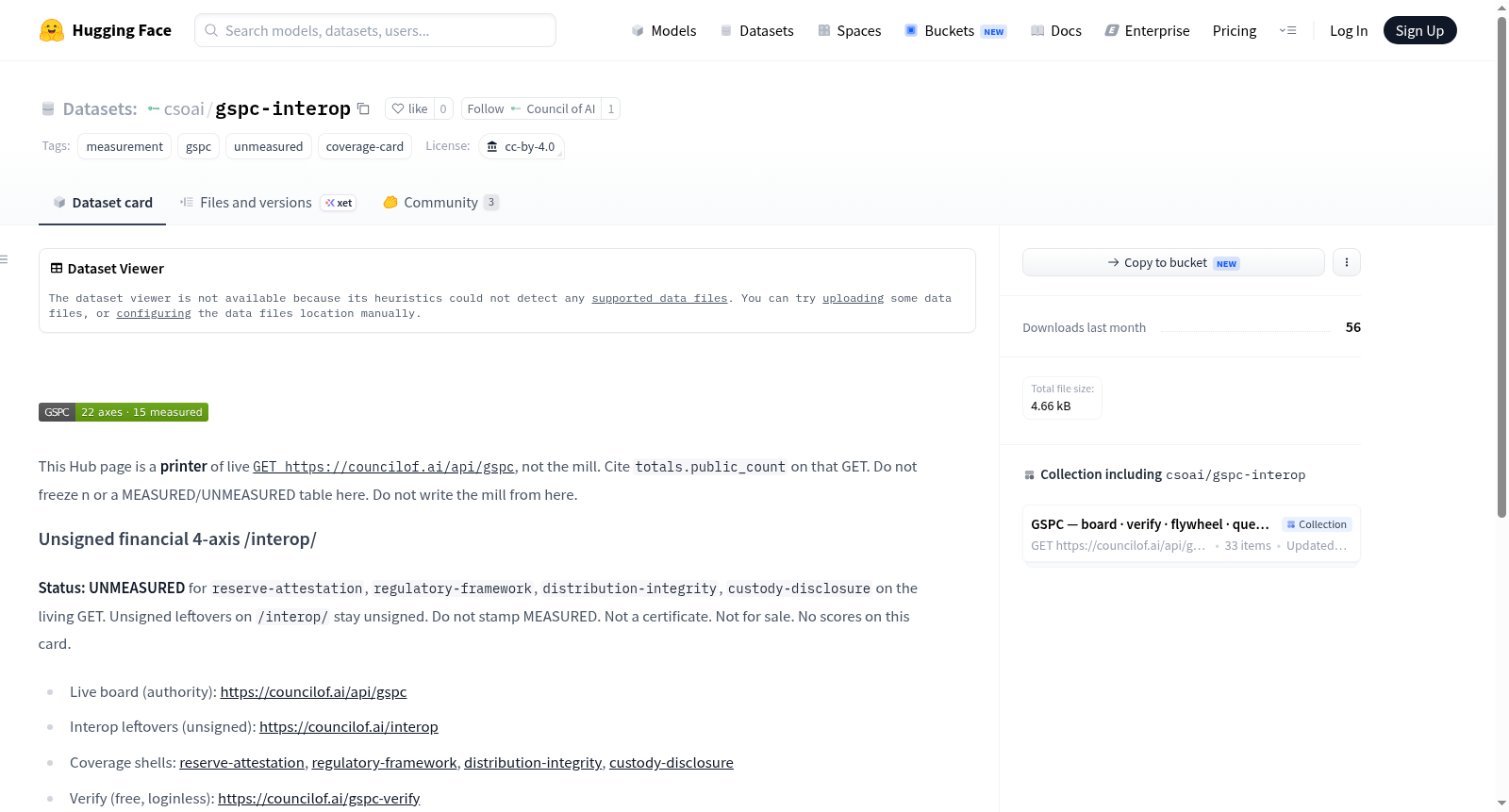Copy dataset name with the copy icon
Screen dimensions: 1509x812
coord(363,108)
